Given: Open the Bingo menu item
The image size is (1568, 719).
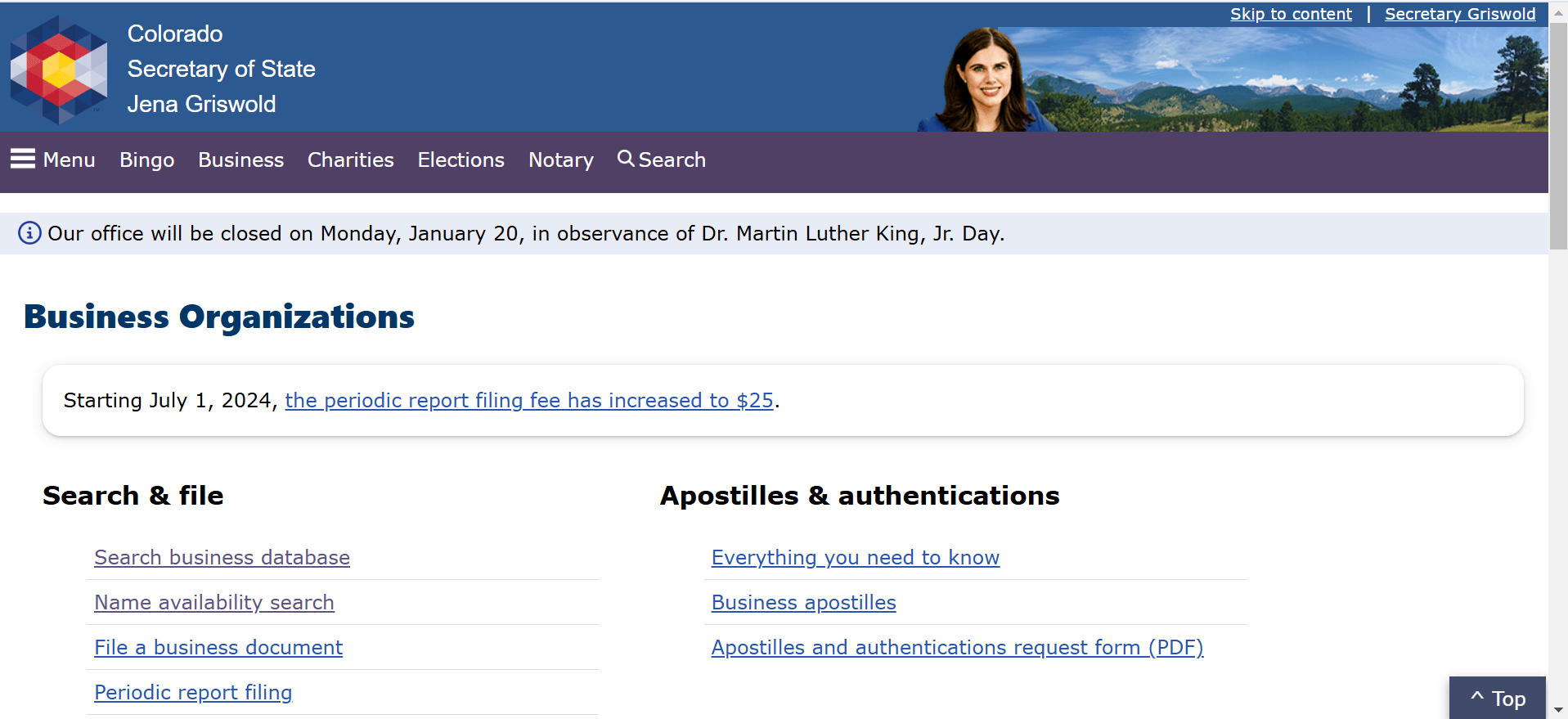Looking at the screenshot, I should click(x=147, y=160).
